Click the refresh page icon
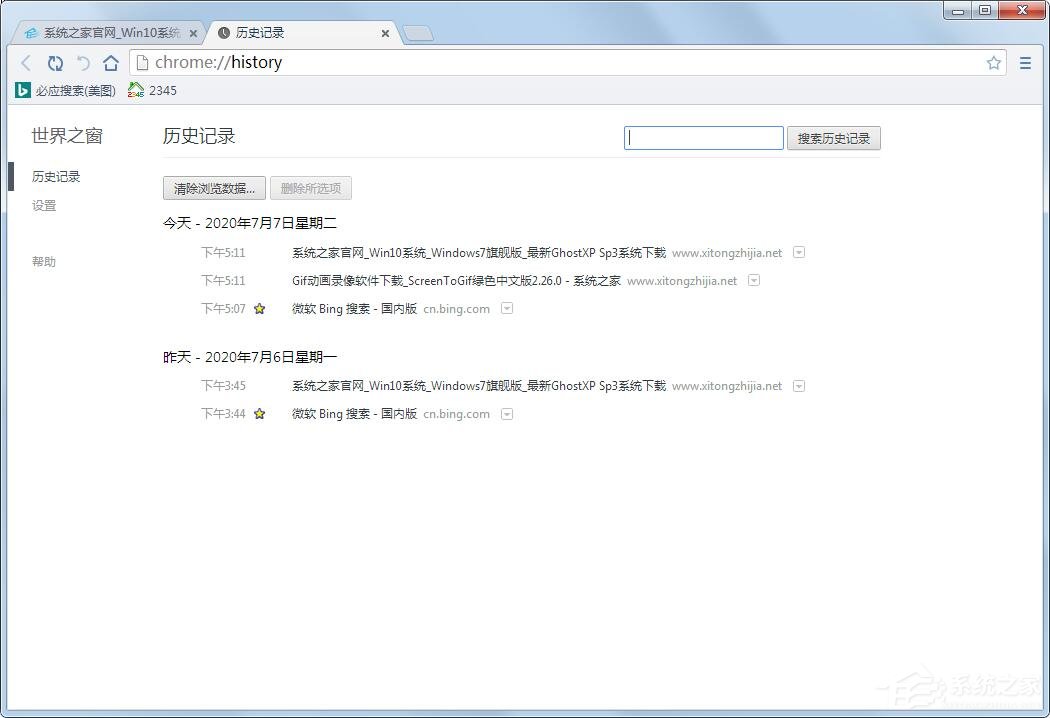Image resolution: width=1050 pixels, height=718 pixels. 55,62
